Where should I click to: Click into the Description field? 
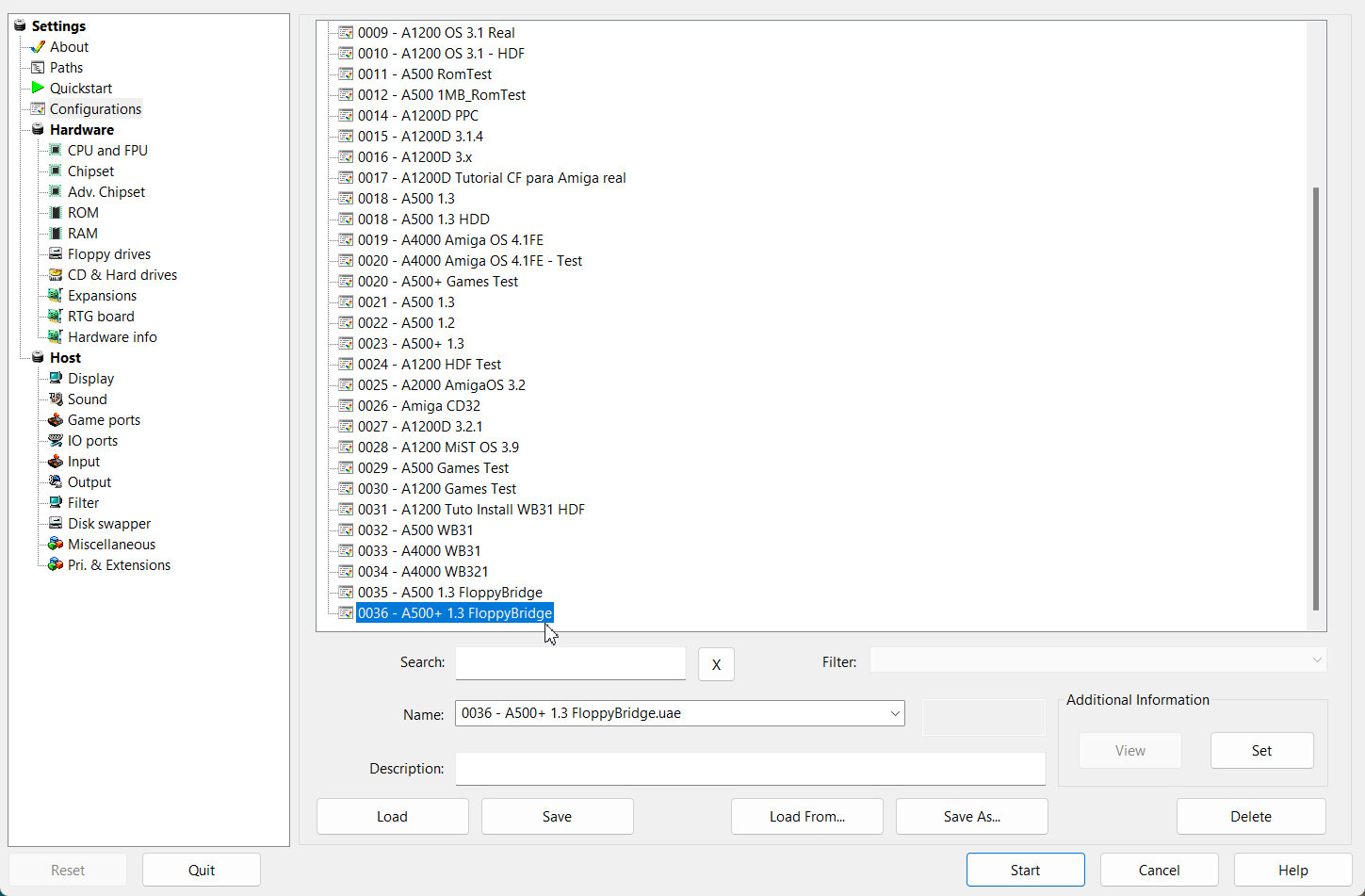pos(751,769)
